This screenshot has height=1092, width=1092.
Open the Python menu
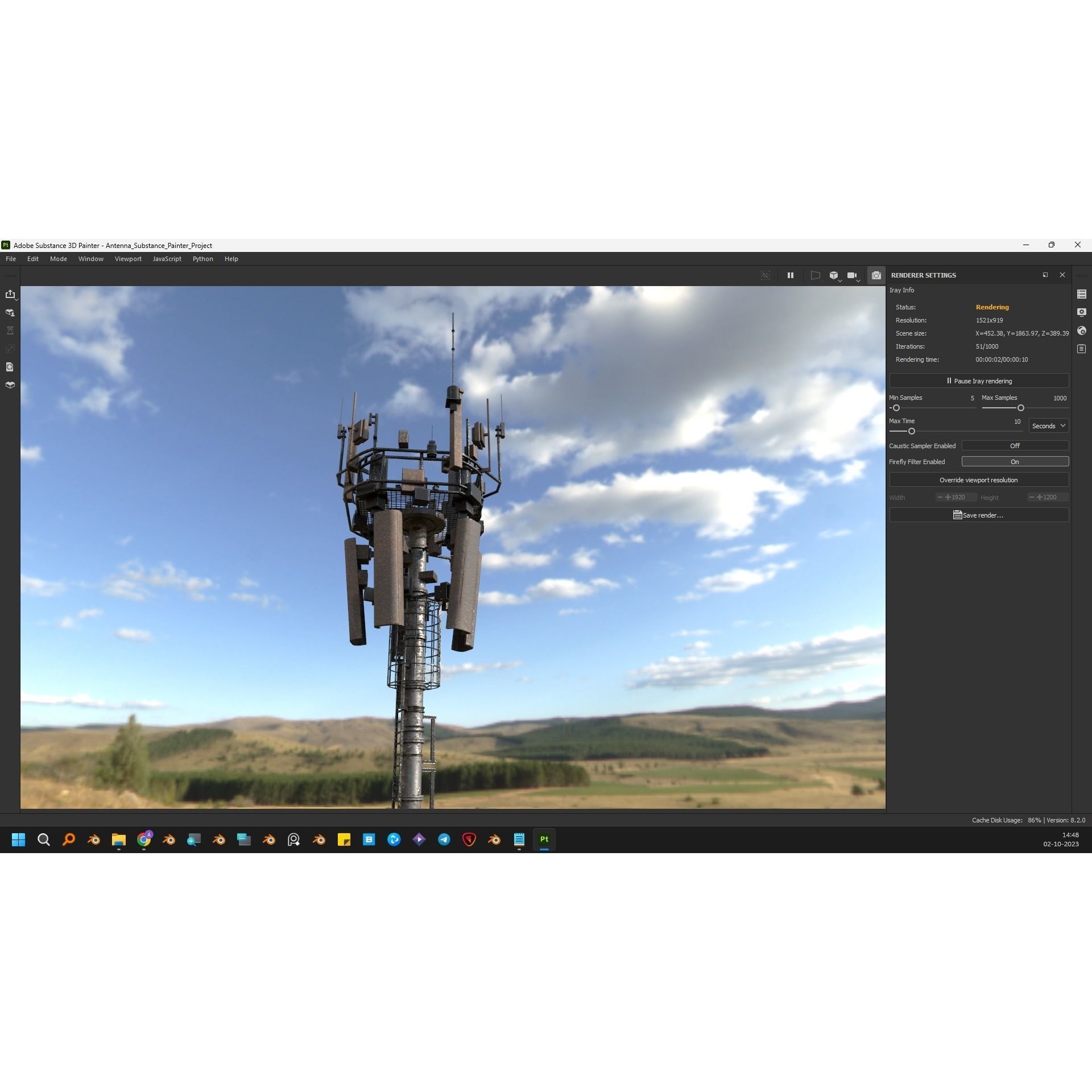coord(202,259)
